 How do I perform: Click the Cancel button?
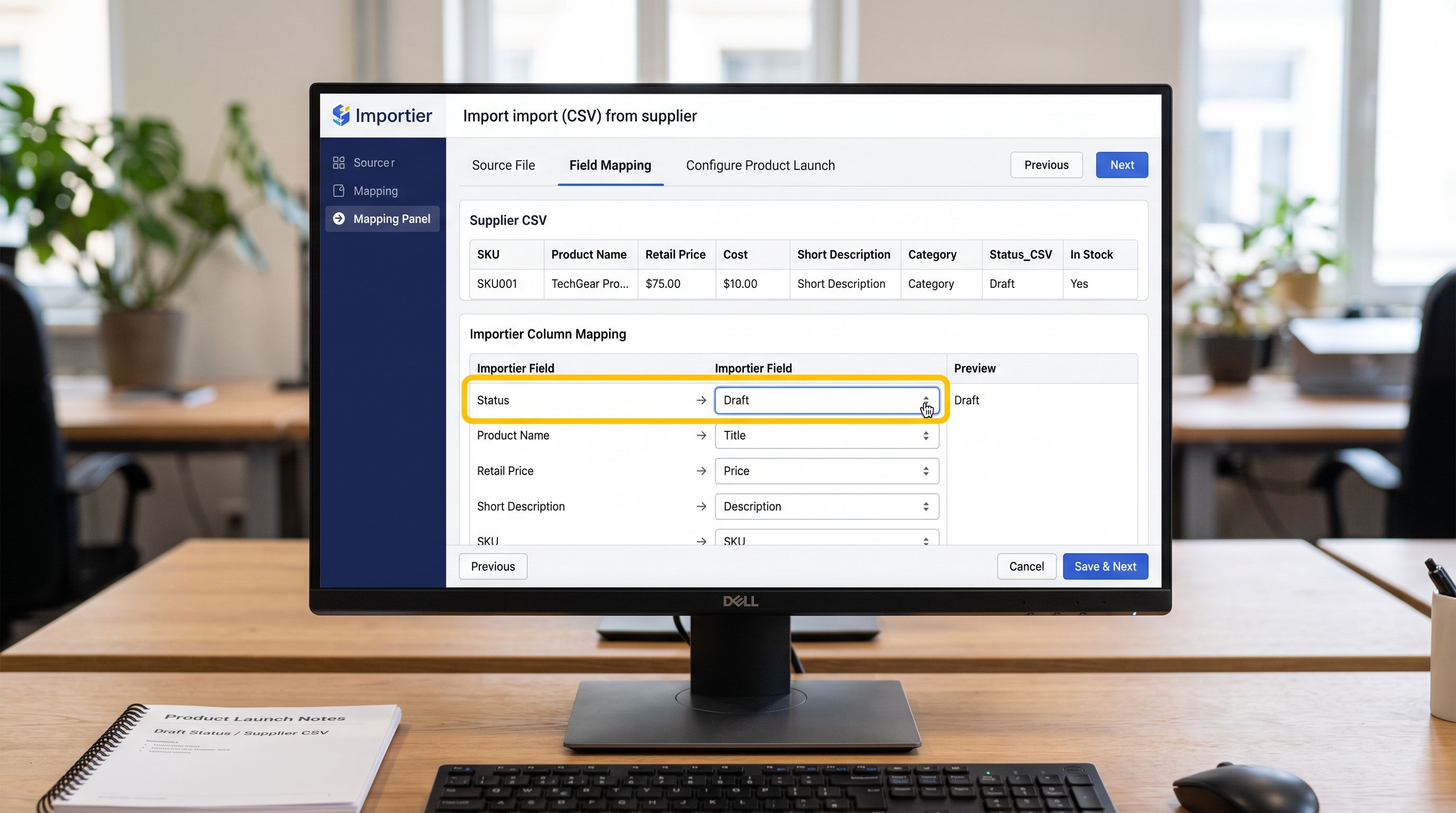(x=1026, y=566)
